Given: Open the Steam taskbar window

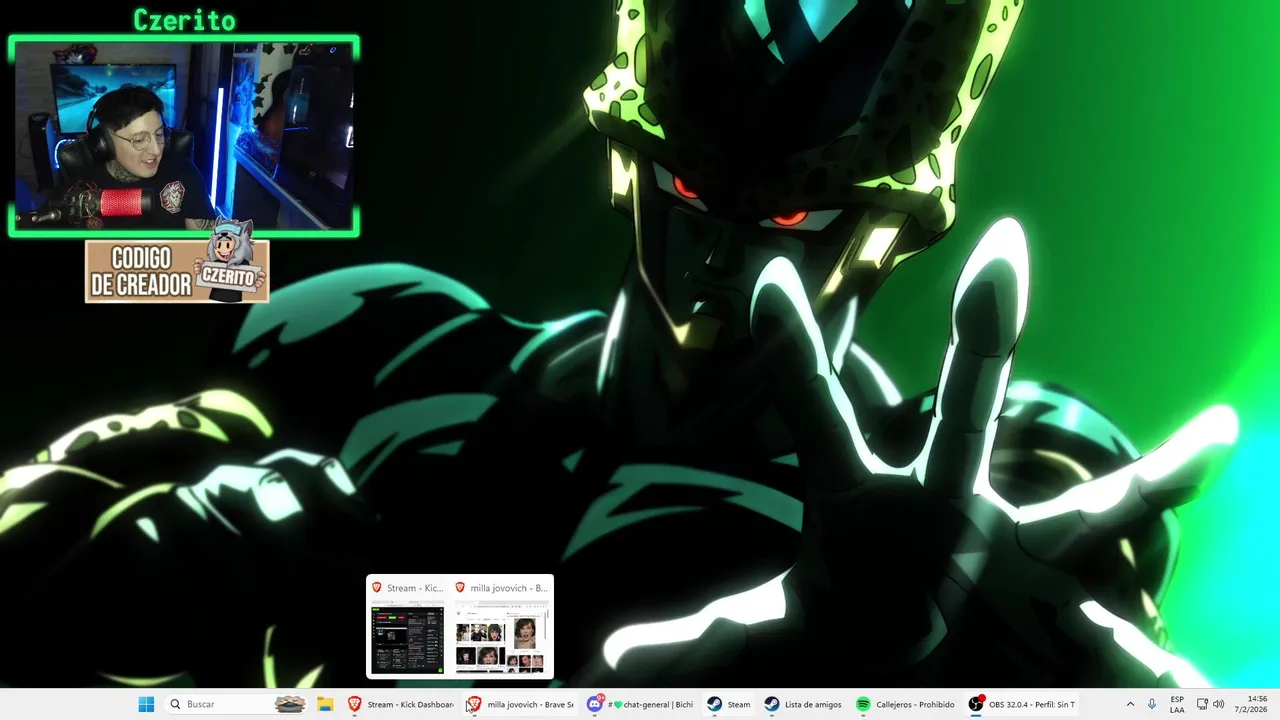Looking at the screenshot, I should 728,704.
